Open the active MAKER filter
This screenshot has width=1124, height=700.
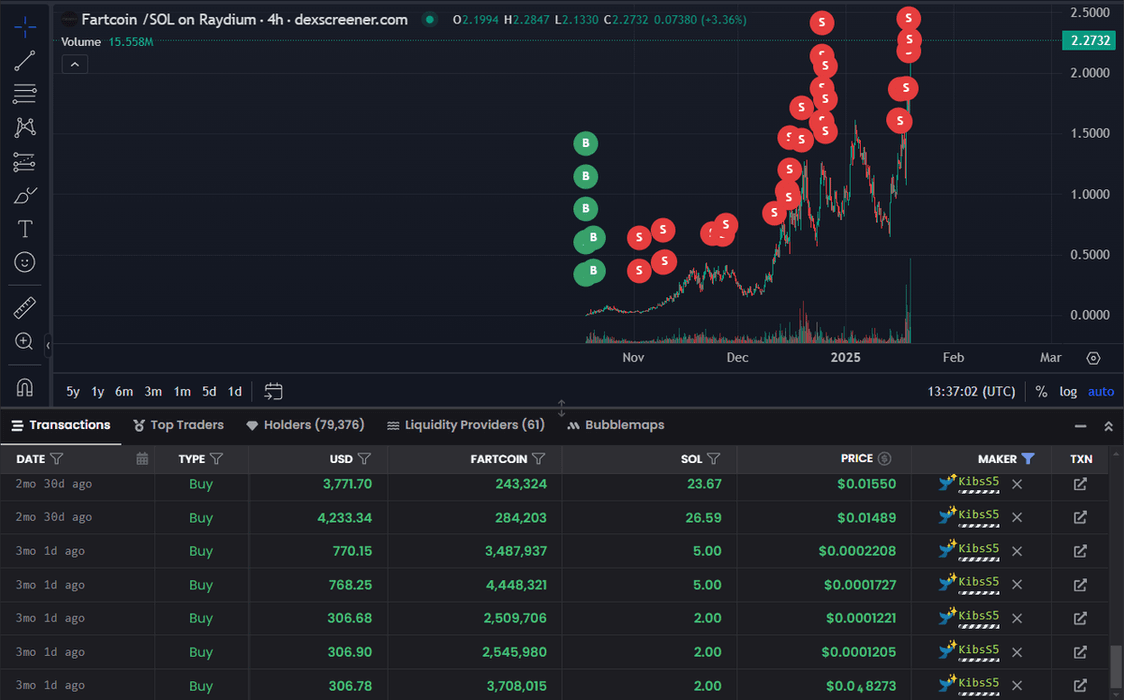pyautogui.click(x=1028, y=459)
